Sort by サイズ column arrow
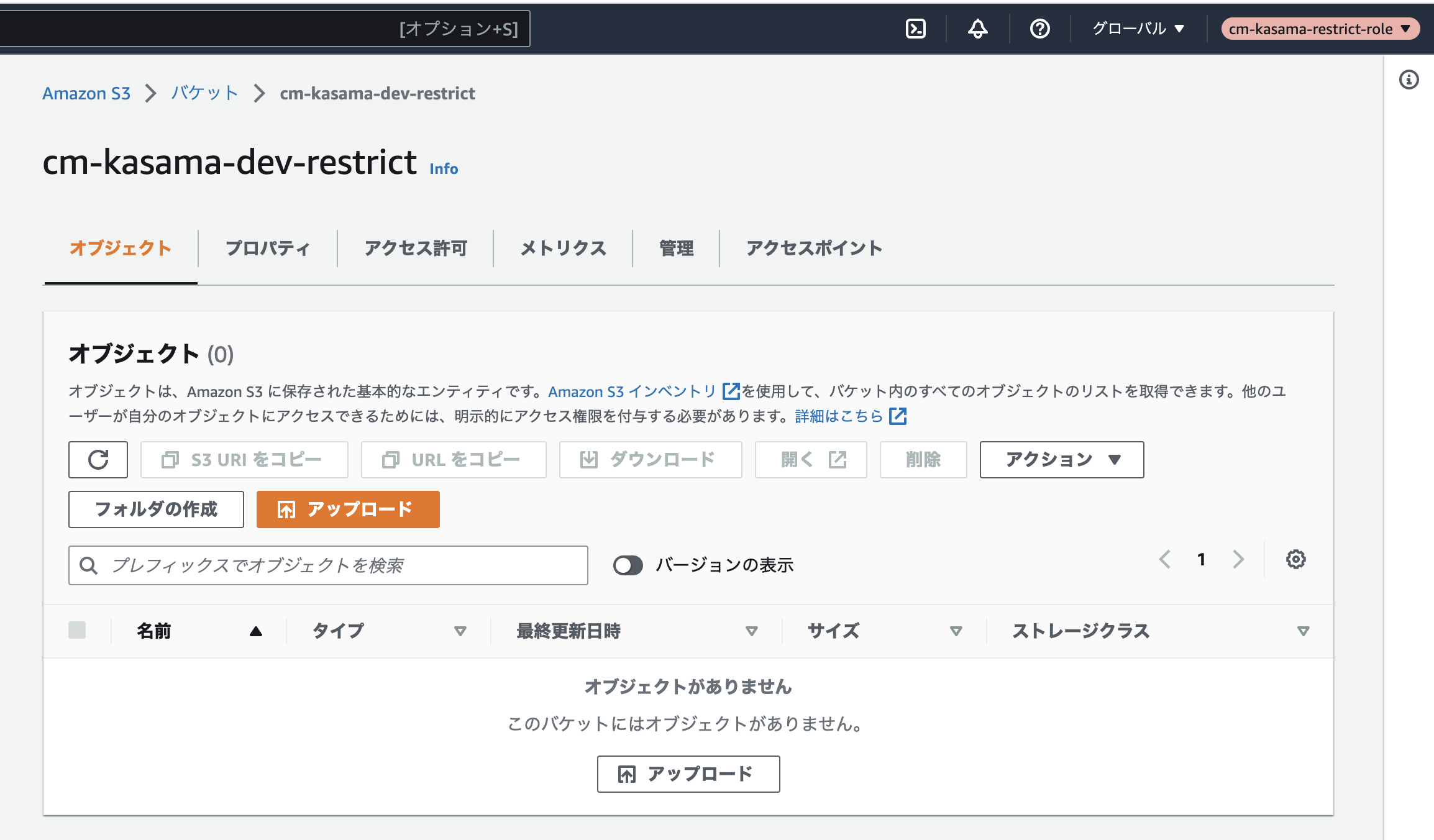This screenshot has width=1434, height=840. (956, 631)
